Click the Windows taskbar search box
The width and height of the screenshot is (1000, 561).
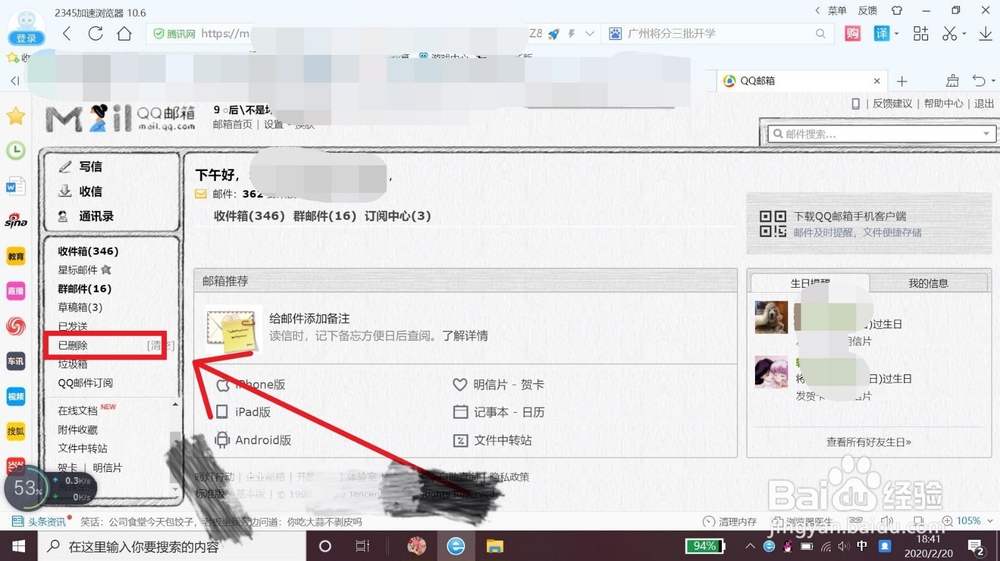(x=172, y=546)
